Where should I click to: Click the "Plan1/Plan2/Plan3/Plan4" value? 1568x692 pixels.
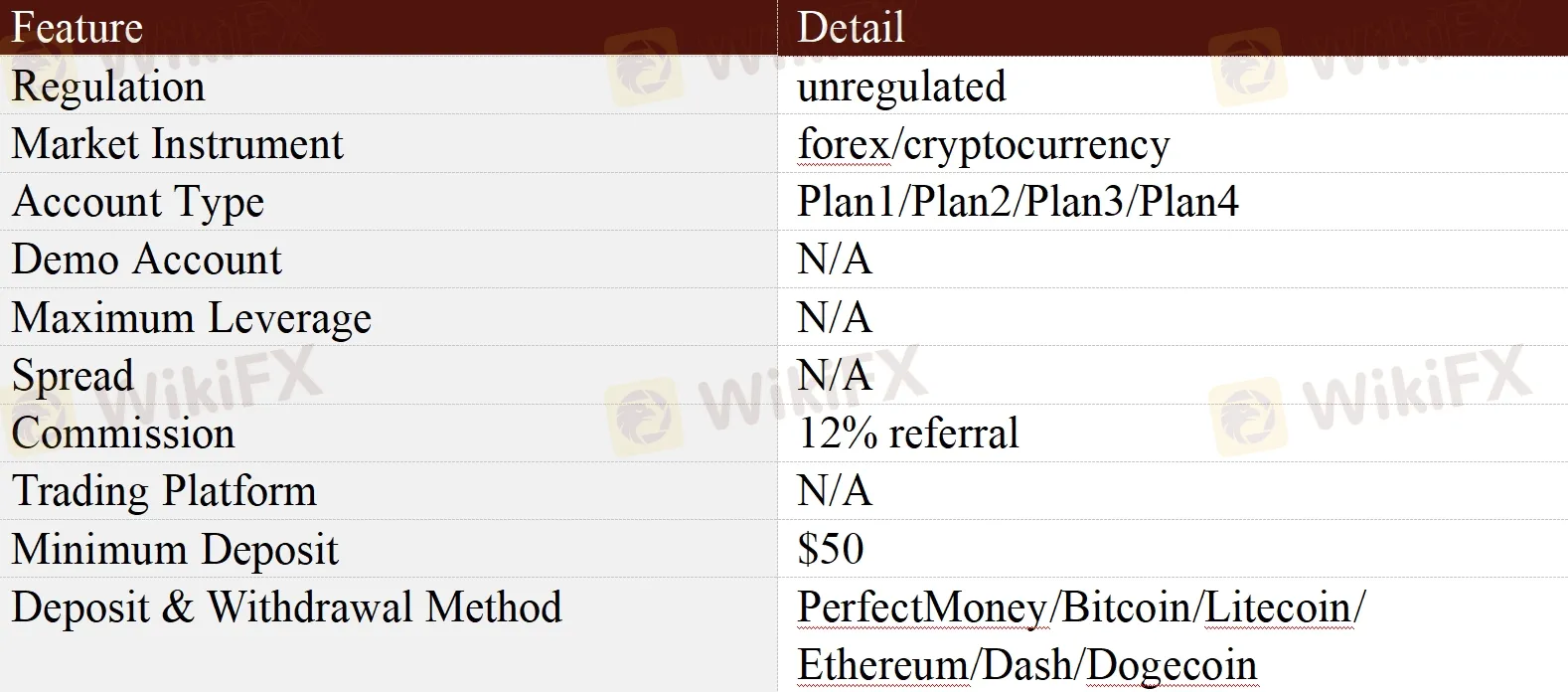[1018, 202]
